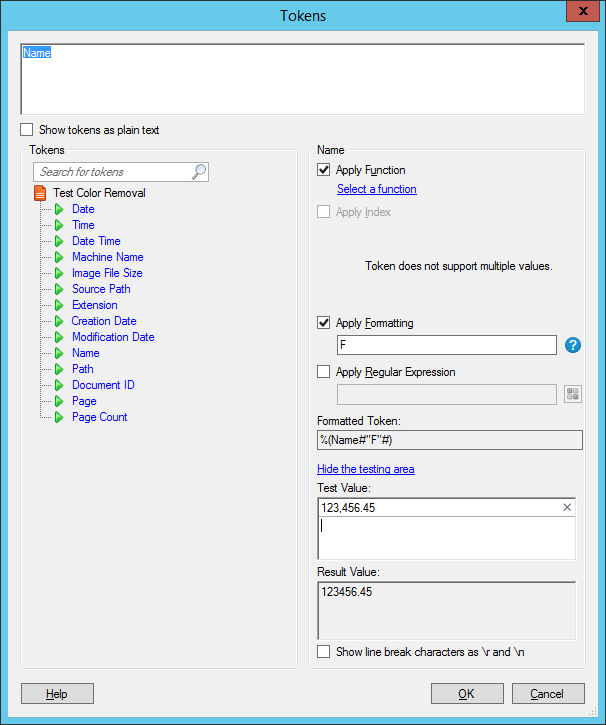Click into the Search for tokens field

pyautogui.click(x=113, y=172)
